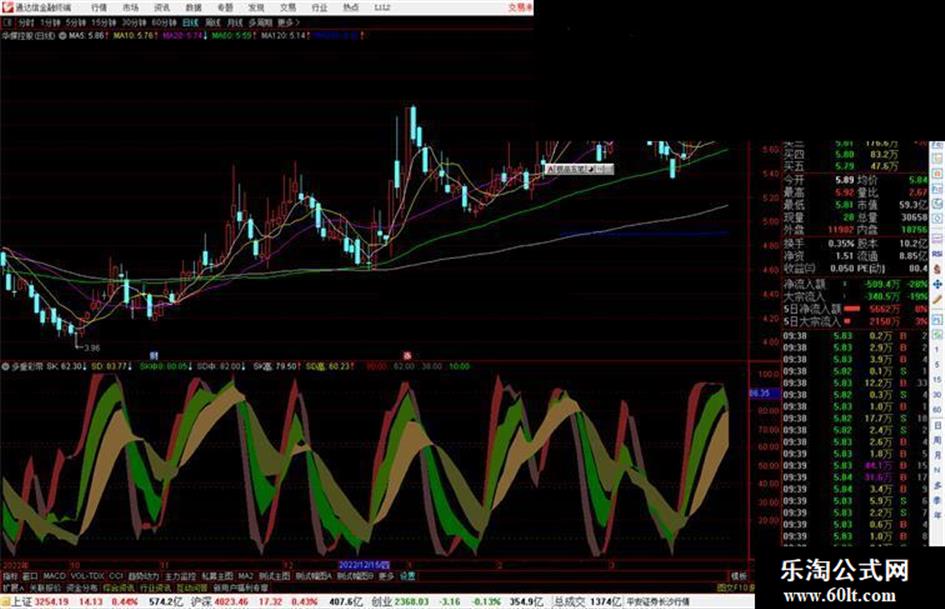Click the 通达信 app logo icon
This screenshot has height=609, width=945.
(x=7, y=8)
